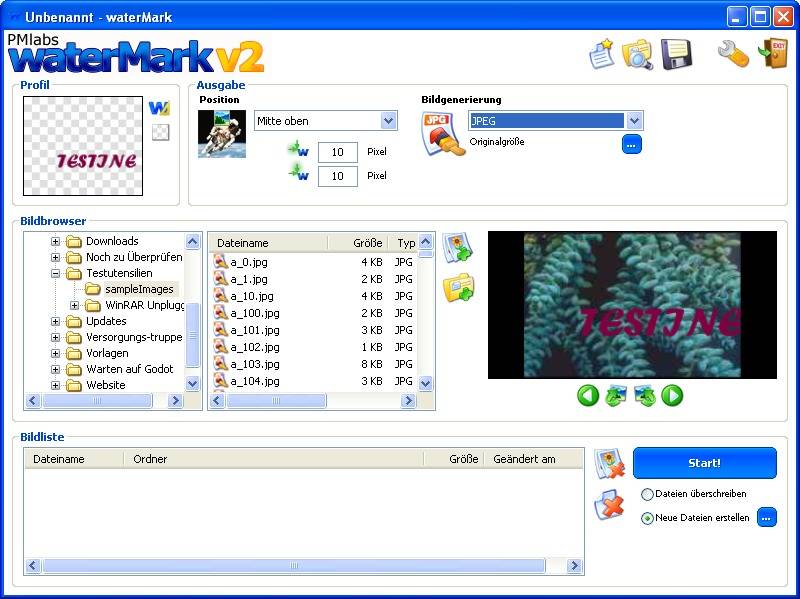800x599 pixels.
Task: Rotate image clockwise icon under preview
Action: [644, 395]
